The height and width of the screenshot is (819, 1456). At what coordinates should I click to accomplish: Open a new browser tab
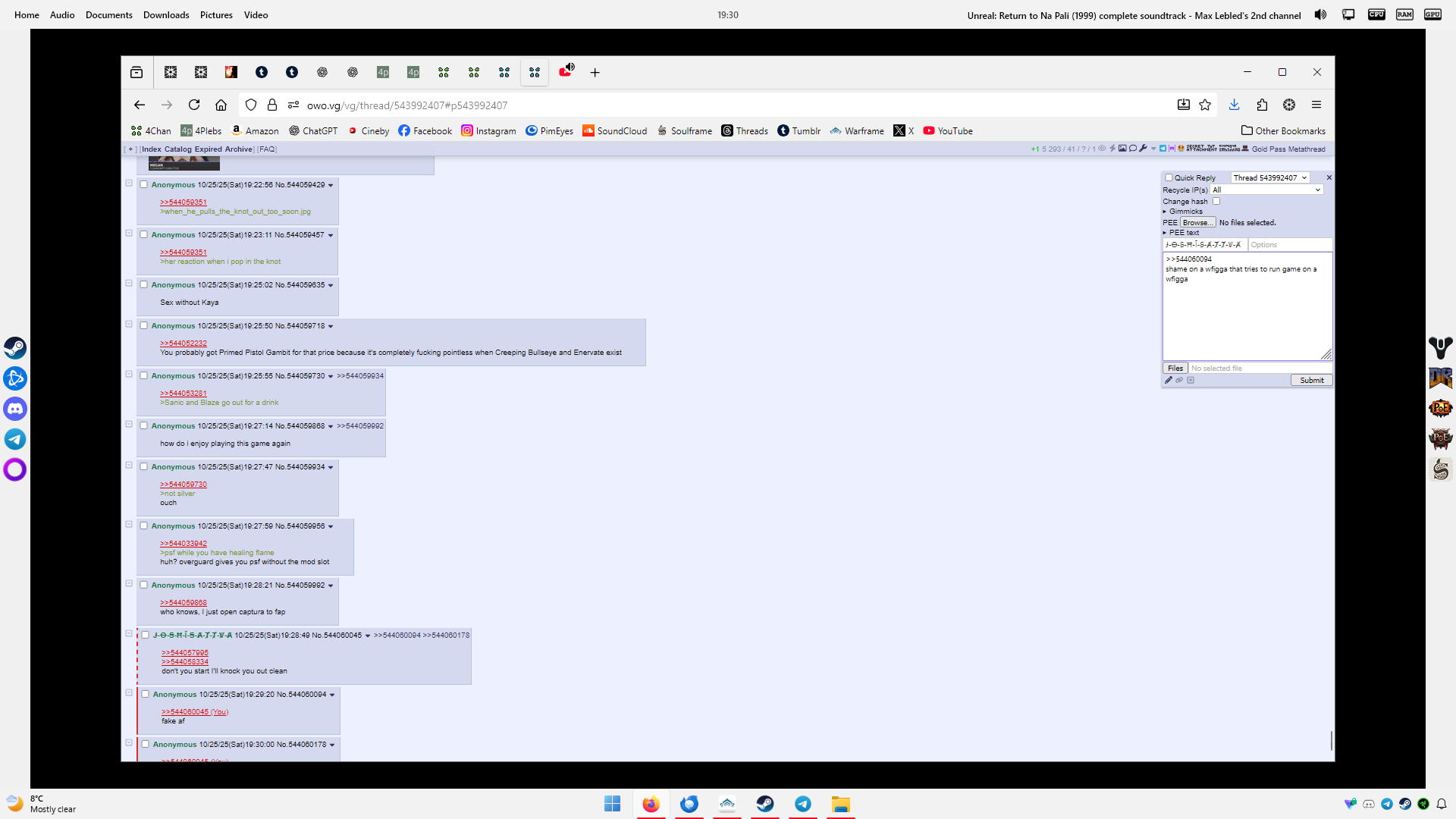point(595,73)
